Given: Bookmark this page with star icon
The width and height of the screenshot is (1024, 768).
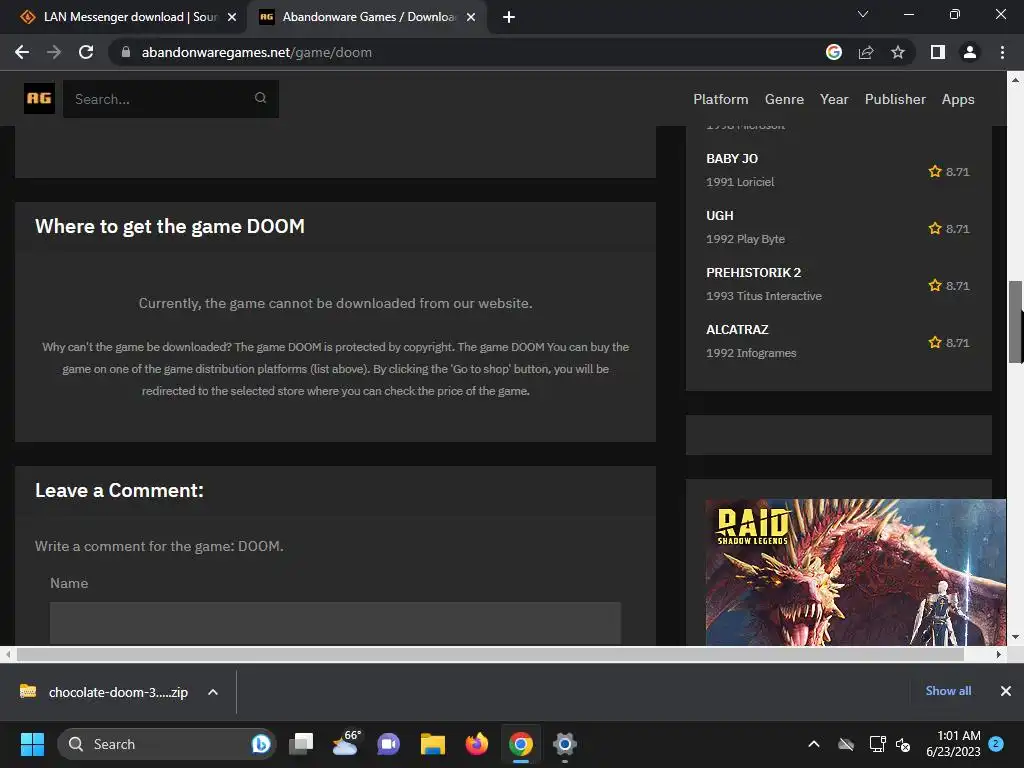Looking at the screenshot, I should [x=898, y=52].
